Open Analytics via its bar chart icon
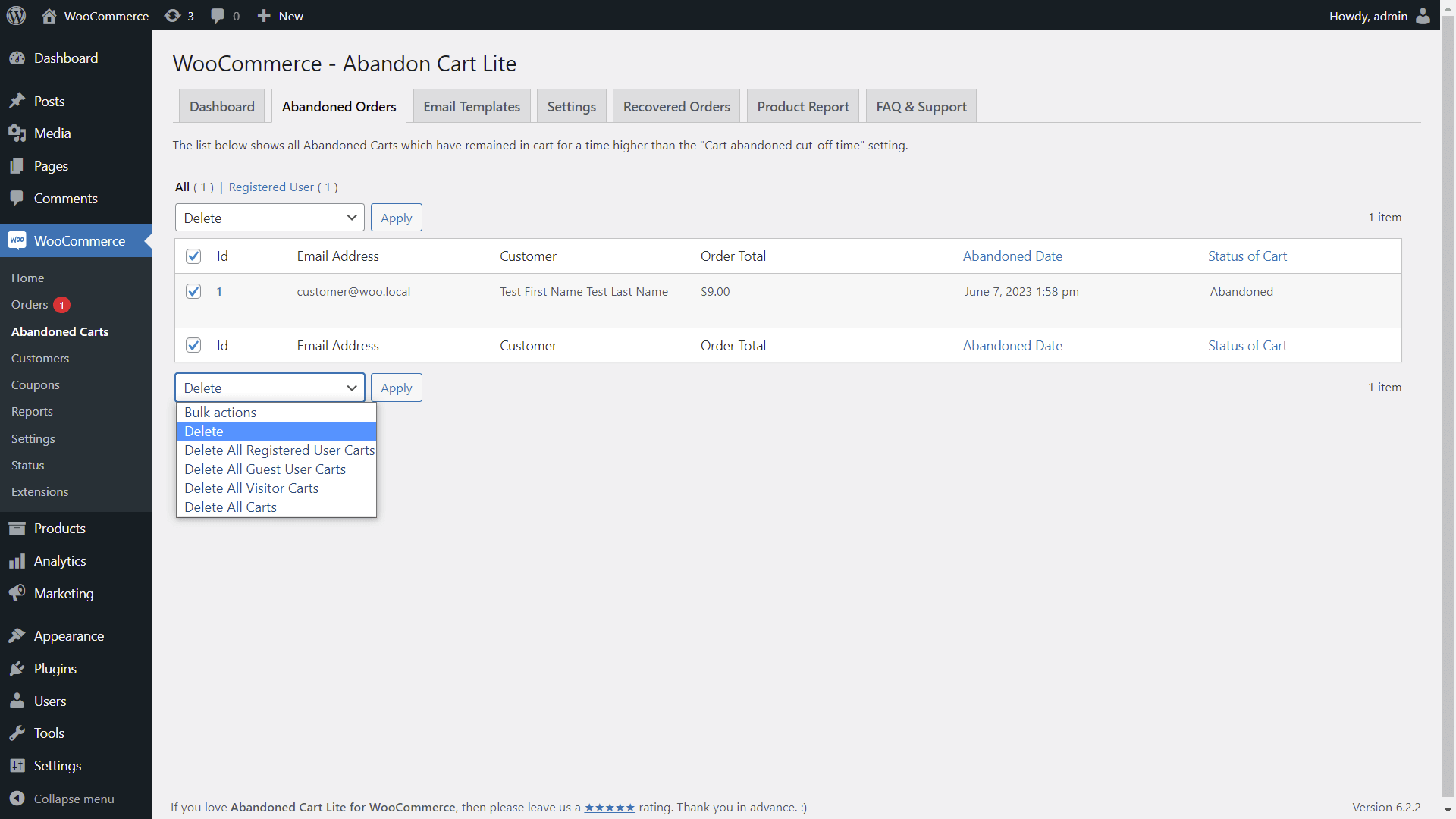The image size is (1456, 819). tap(17, 561)
